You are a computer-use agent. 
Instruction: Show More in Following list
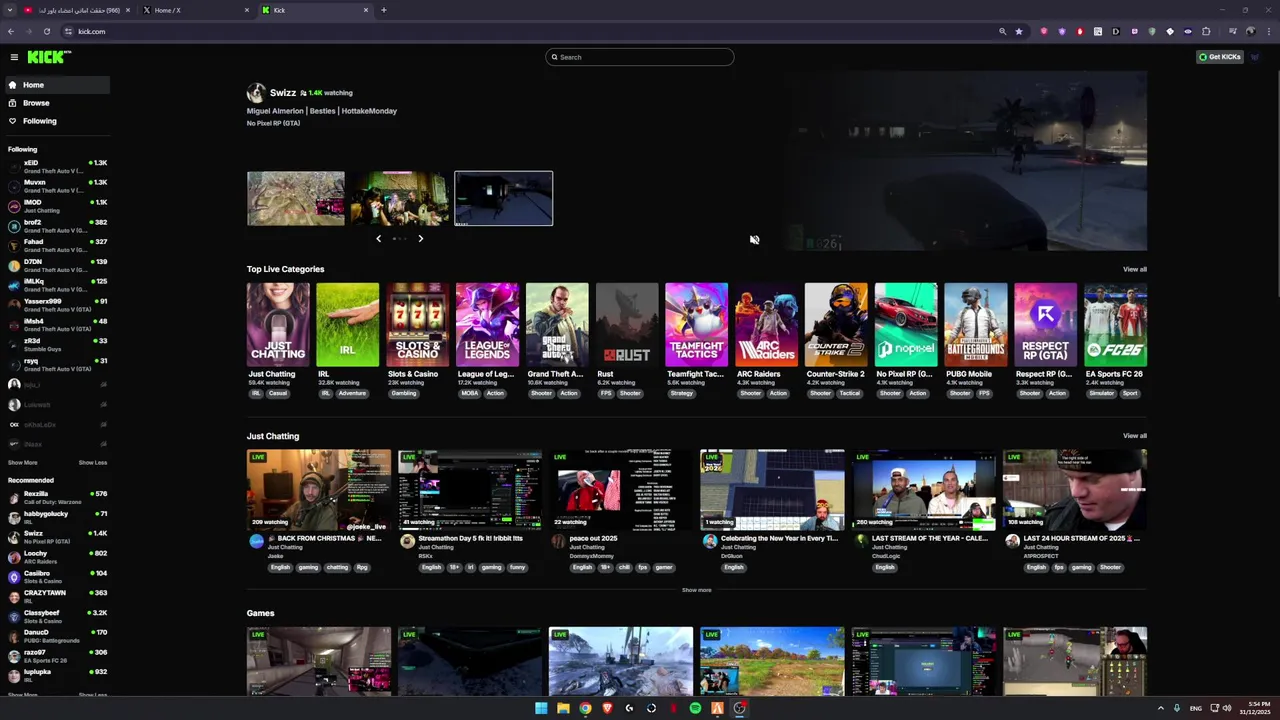click(x=23, y=463)
